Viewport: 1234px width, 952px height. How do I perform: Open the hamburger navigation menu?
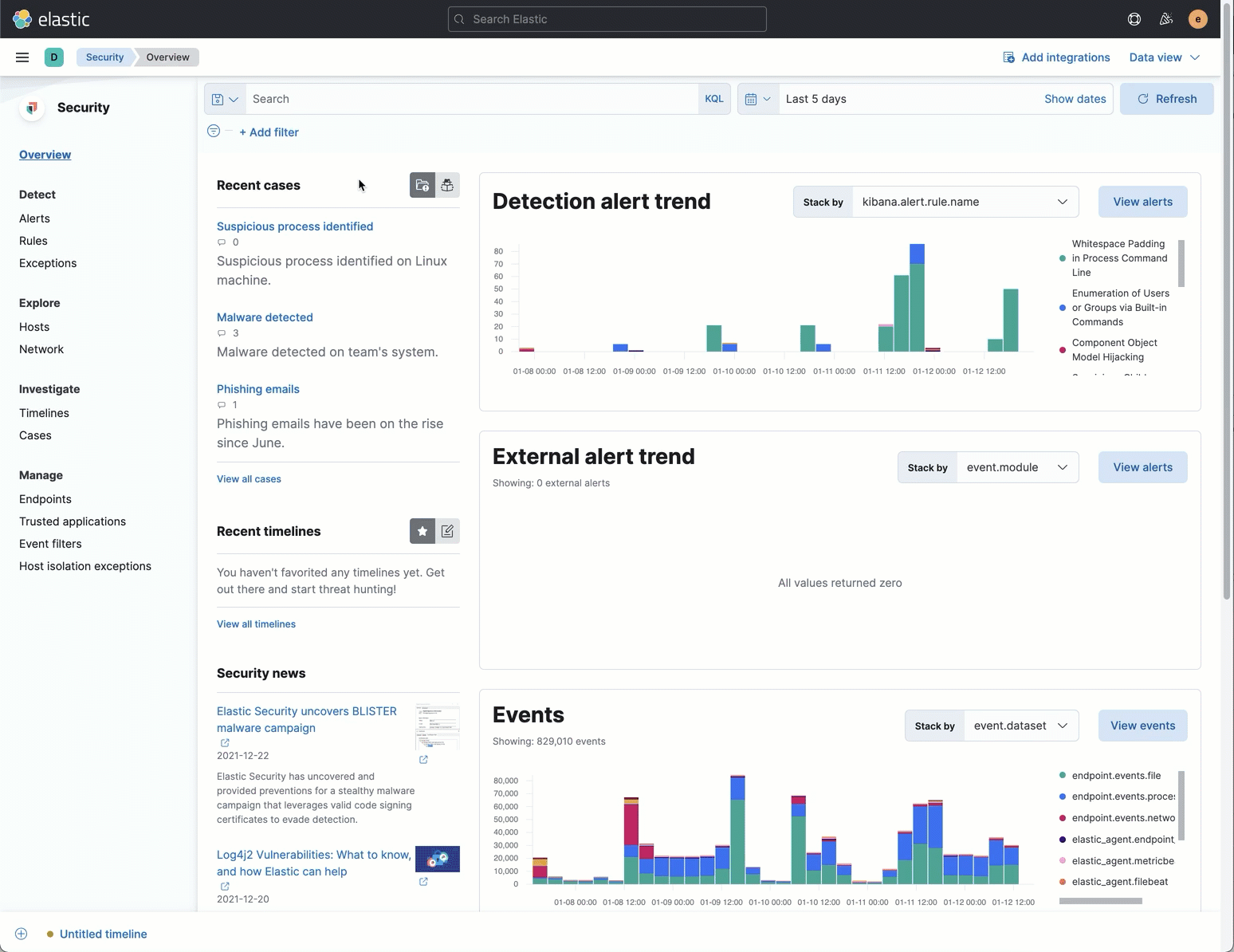pyautogui.click(x=22, y=57)
